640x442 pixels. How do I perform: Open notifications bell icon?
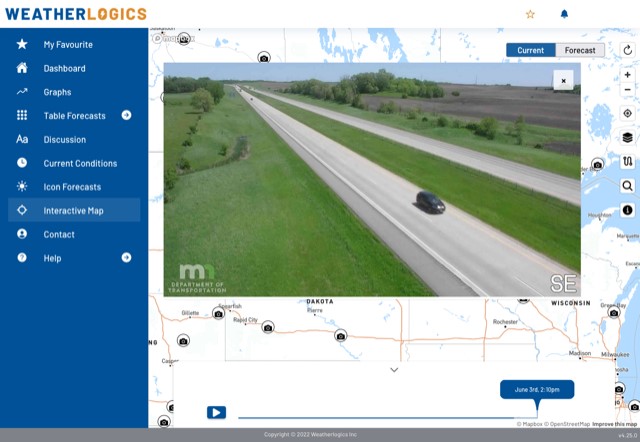(x=564, y=14)
